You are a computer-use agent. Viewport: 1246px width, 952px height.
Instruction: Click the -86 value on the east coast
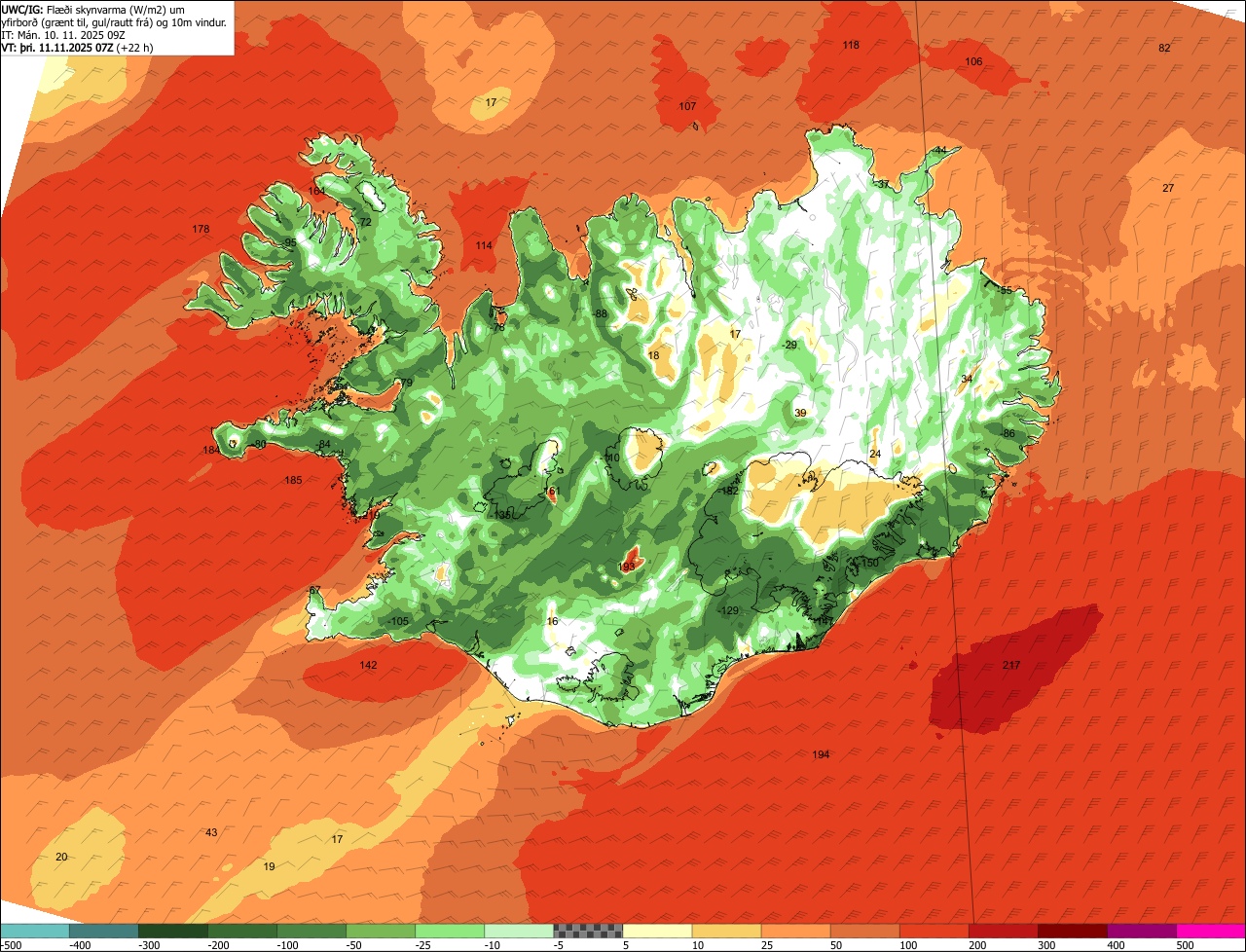pyautogui.click(x=1008, y=434)
